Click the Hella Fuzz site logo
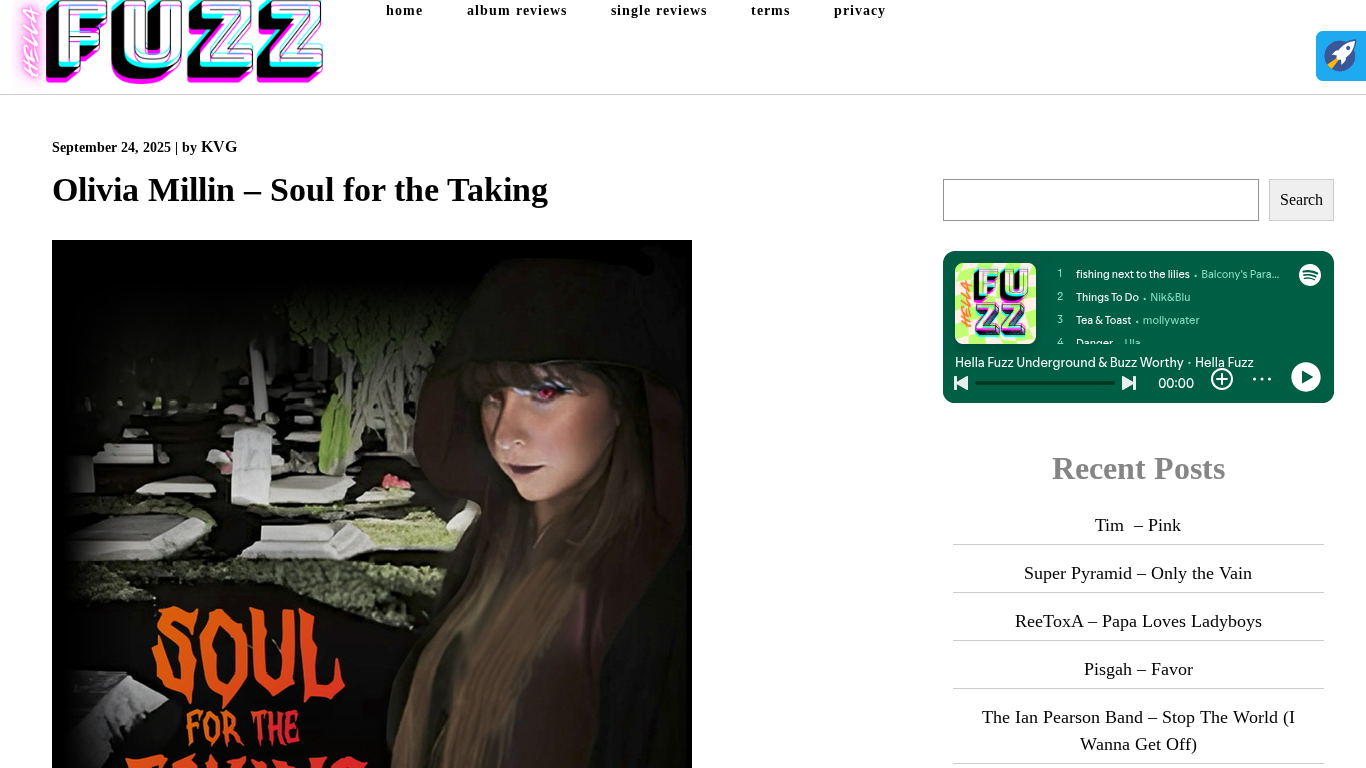Image resolution: width=1366 pixels, height=768 pixels. (x=170, y=42)
